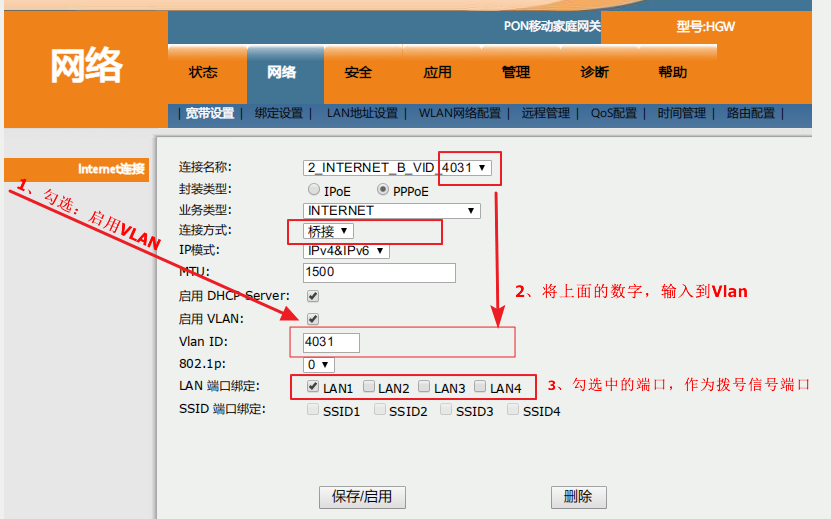The image size is (831, 519).
Task: Click the 删除 button
Action: 578,497
